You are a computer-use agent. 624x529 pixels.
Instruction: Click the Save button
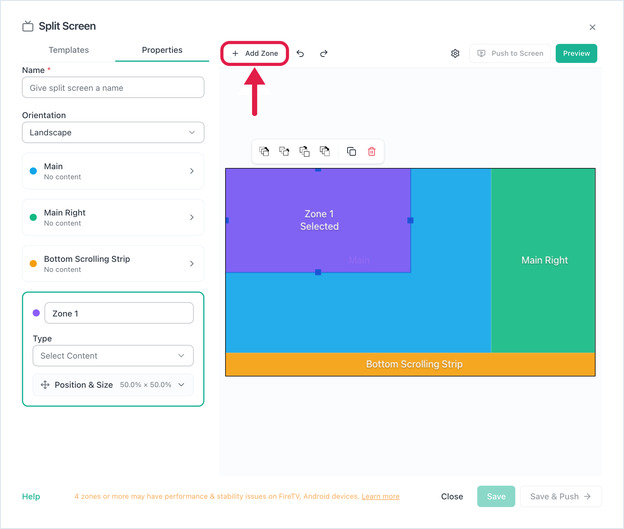click(x=496, y=496)
